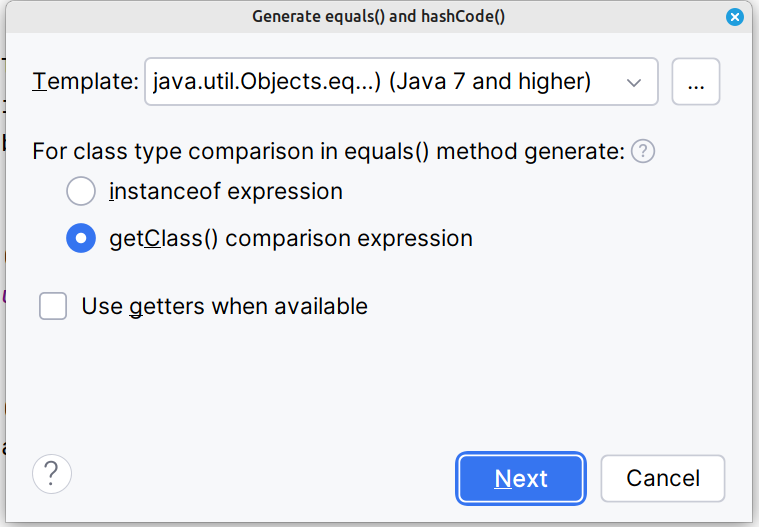The image size is (759, 527).
Task: Enable the Use getters when available checkbox
Action: coord(53,306)
